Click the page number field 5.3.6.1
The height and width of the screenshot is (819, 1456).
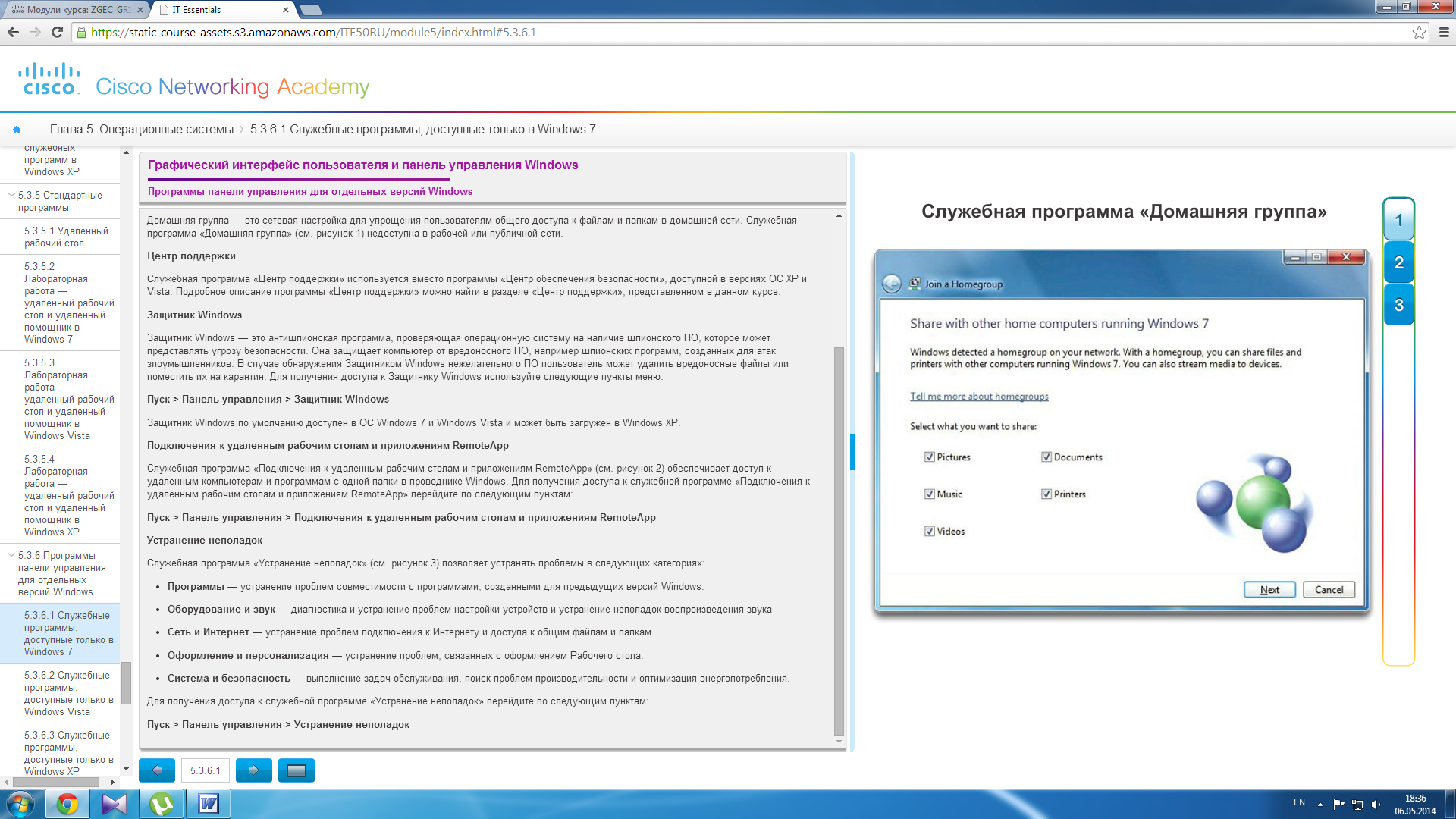click(206, 770)
